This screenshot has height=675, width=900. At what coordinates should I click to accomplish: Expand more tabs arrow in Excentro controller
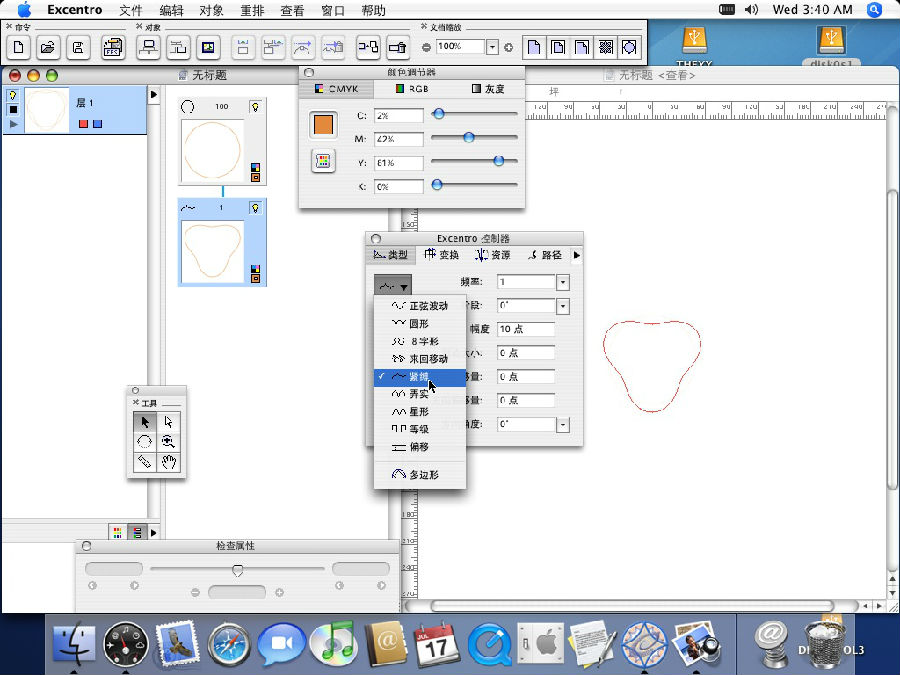coord(577,255)
